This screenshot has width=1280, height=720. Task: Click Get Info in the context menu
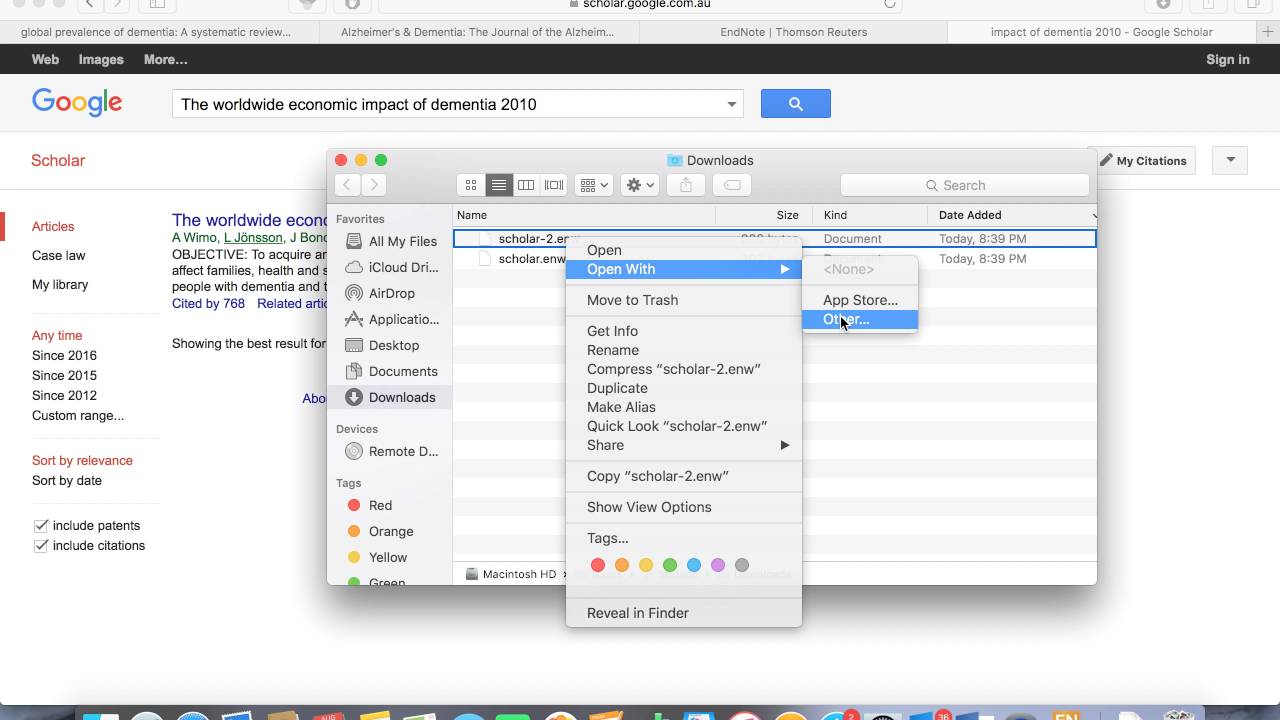(x=684, y=331)
